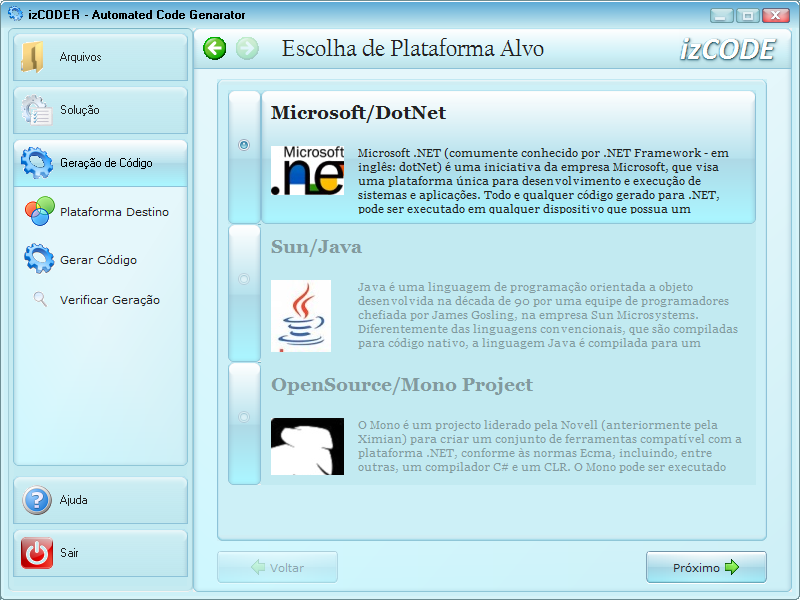Close the izCODER window
This screenshot has width=800, height=600.
pos(776,15)
